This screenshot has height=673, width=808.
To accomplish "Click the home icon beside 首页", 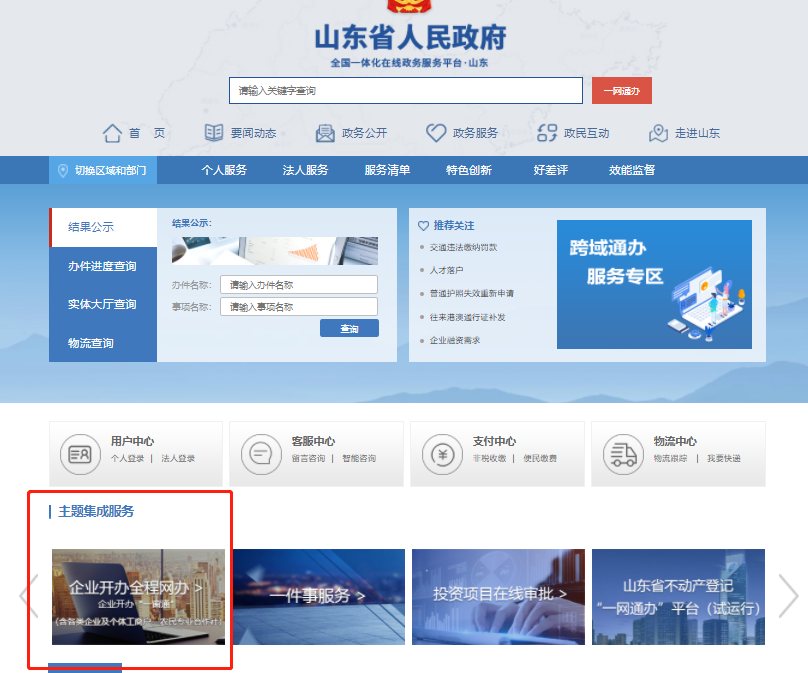I will (x=112, y=133).
